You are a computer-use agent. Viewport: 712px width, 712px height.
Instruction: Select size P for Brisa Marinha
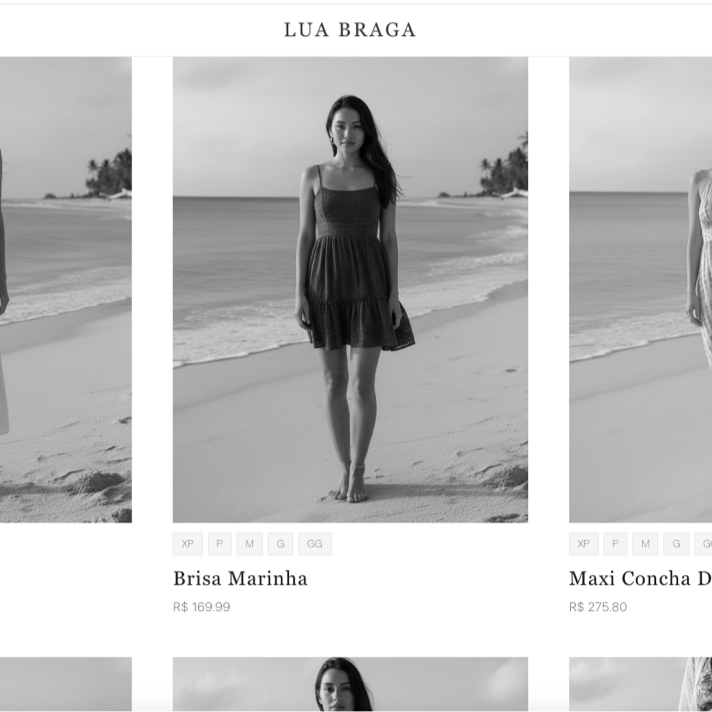pos(220,544)
